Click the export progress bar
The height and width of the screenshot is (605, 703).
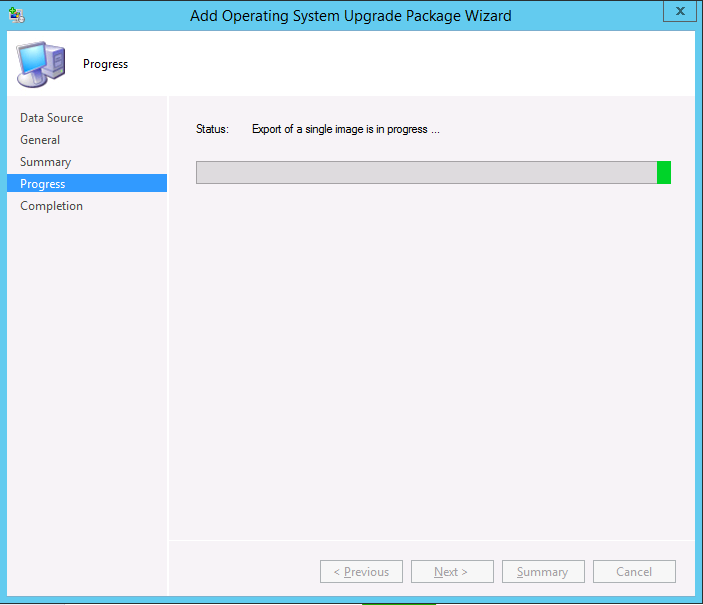tap(433, 172)
